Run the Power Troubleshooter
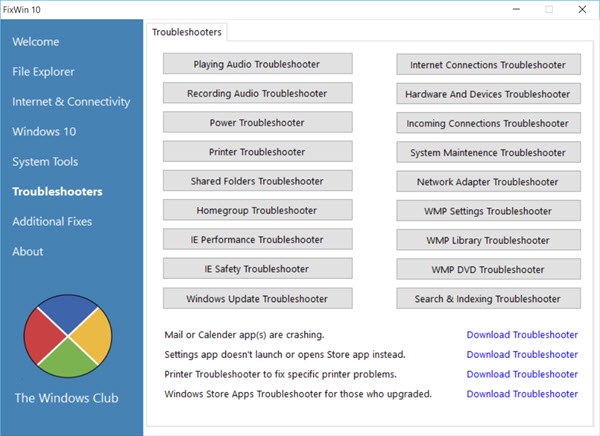 click(258, 122)
